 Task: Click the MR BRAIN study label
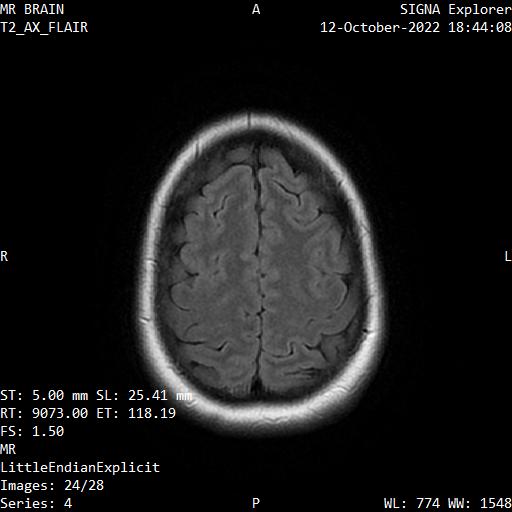pyautogui.click(x=32, y=9)
